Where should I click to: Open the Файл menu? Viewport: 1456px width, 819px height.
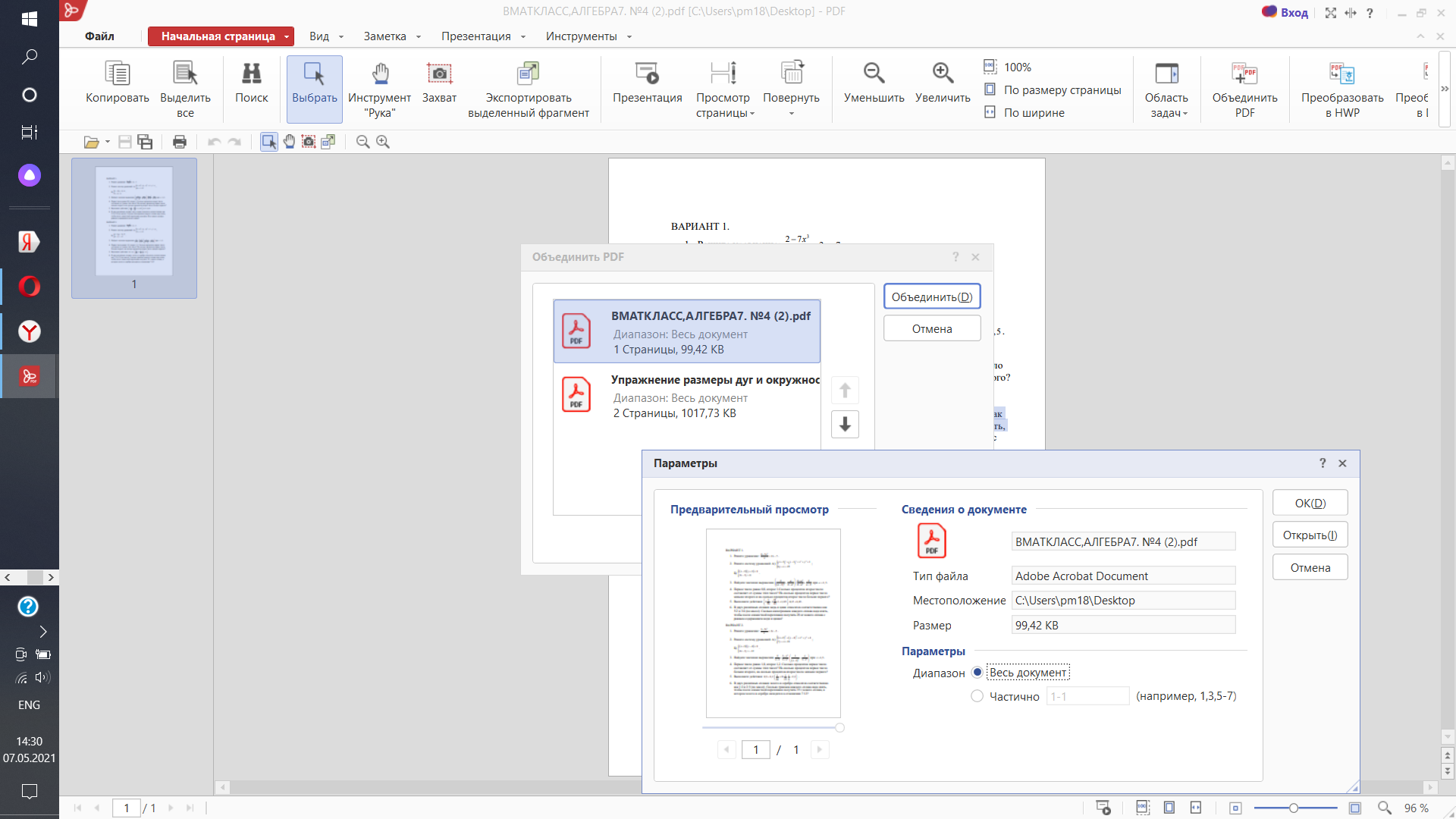[x=99, y=36]
